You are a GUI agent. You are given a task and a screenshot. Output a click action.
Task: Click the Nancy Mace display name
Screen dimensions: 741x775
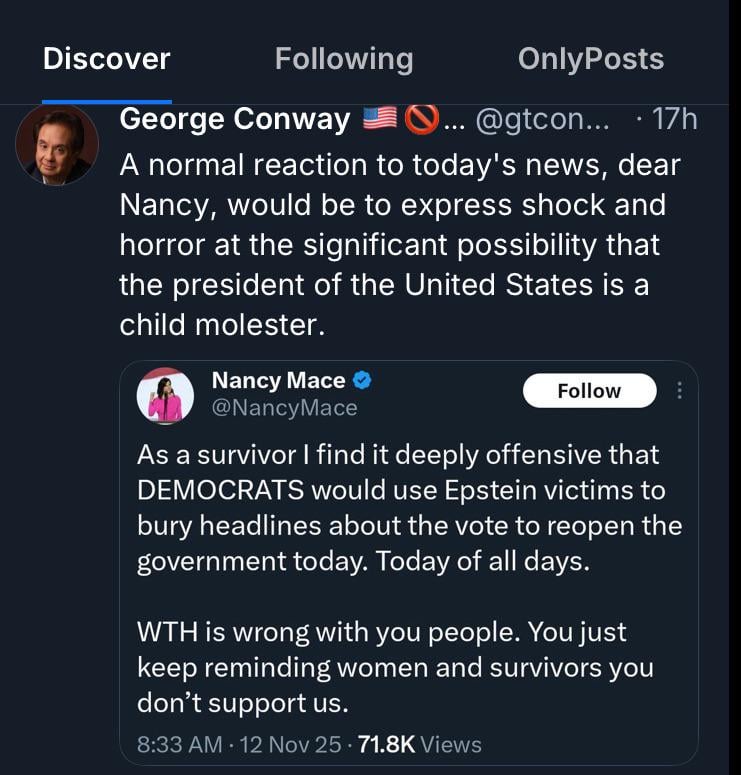278,381
